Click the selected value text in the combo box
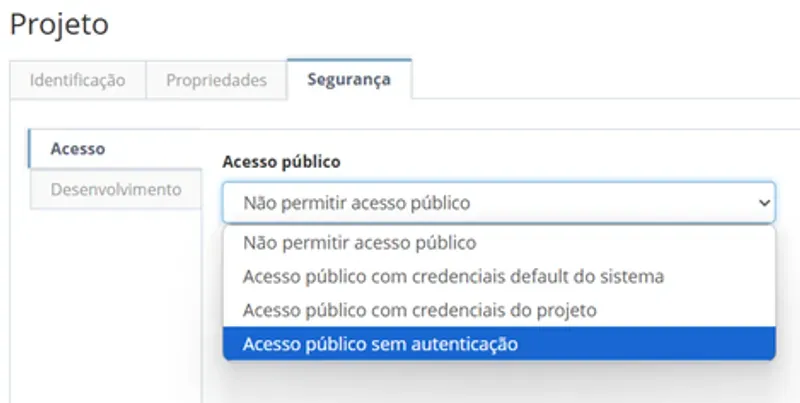The width and height of the screenshot is (800, 403). (356, 203)
